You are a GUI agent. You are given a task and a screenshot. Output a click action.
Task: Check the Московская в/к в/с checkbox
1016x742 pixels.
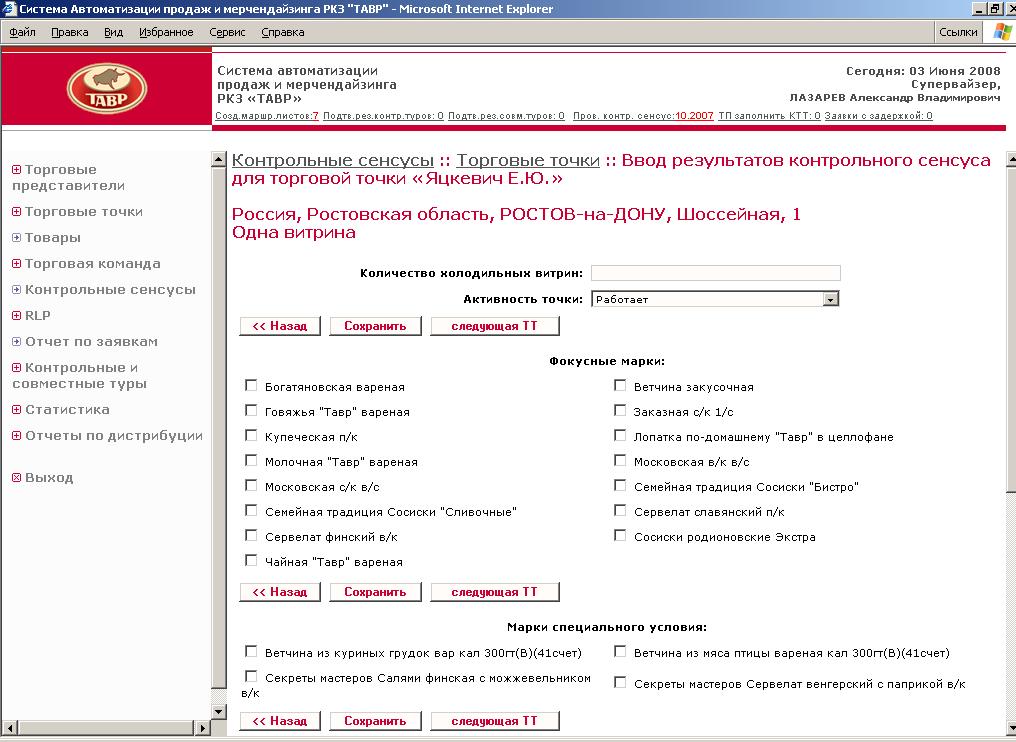pyautogui.click(x=620, y=461)
